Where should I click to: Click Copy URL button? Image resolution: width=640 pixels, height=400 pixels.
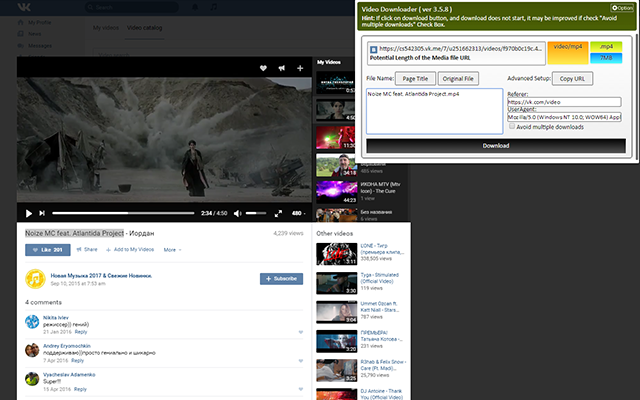(x=572, y=78)
